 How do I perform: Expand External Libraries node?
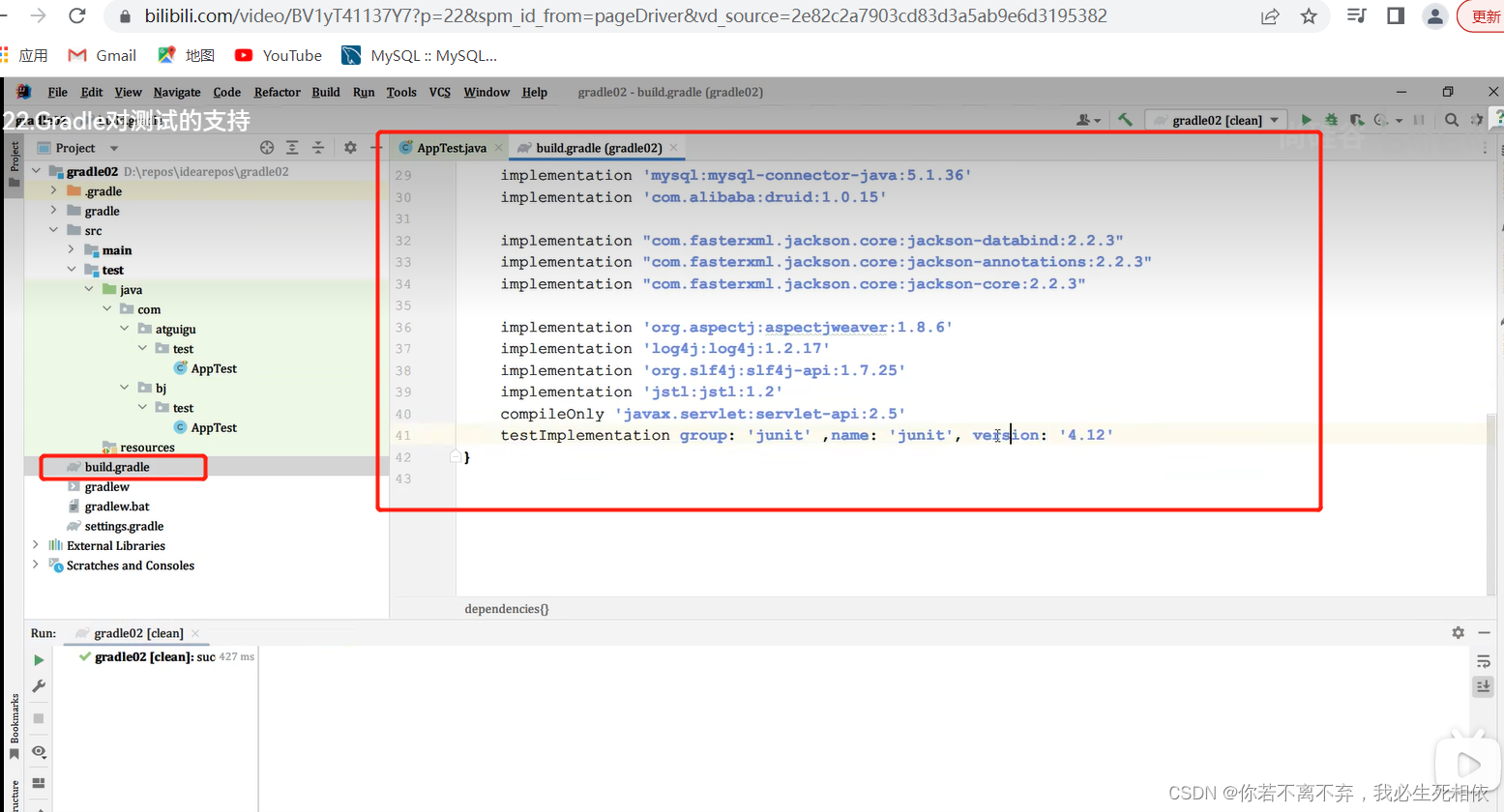click(x=37, y=545)
